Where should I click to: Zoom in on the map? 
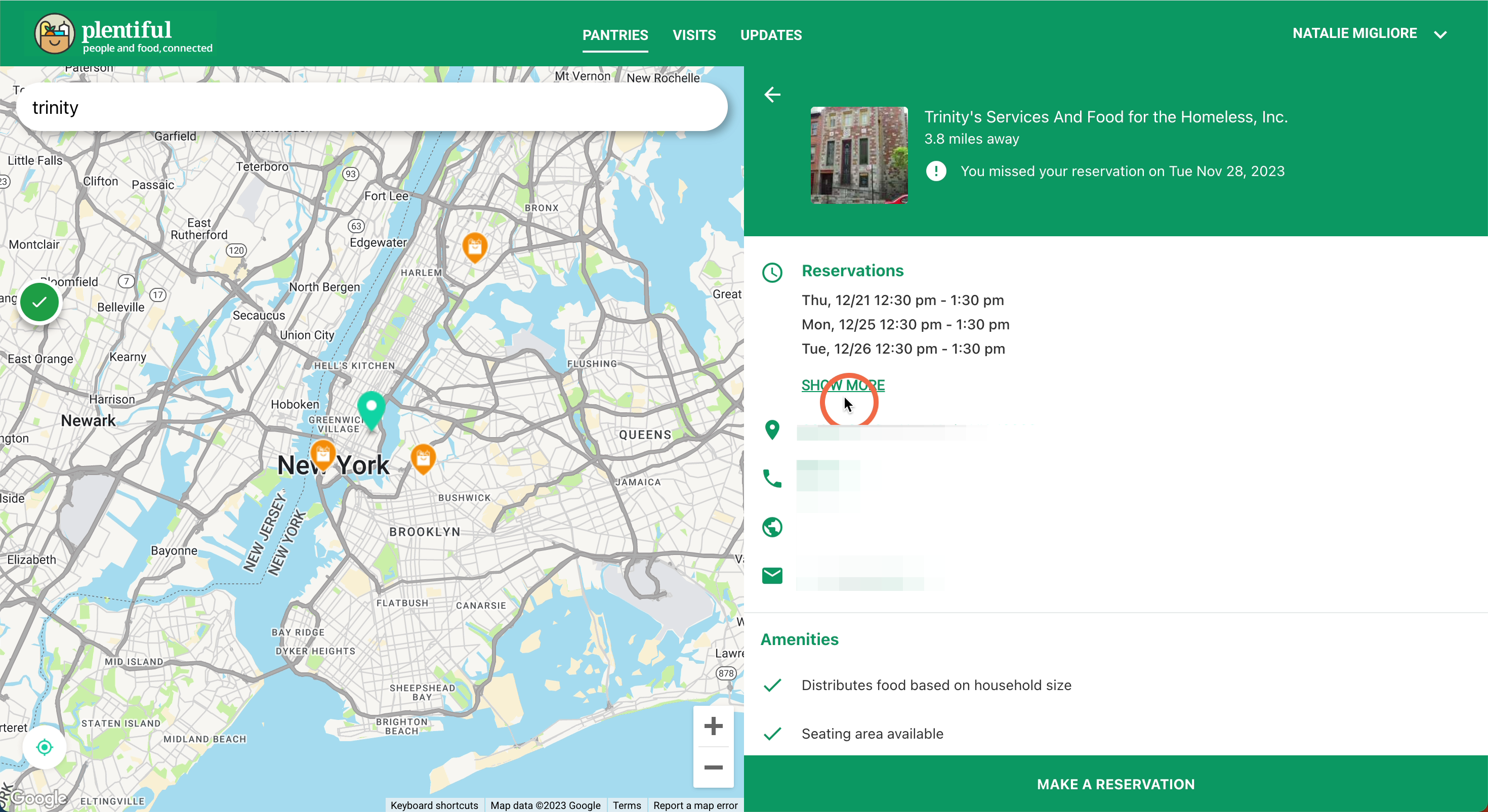pyautogui.click(x=714, y=726)
